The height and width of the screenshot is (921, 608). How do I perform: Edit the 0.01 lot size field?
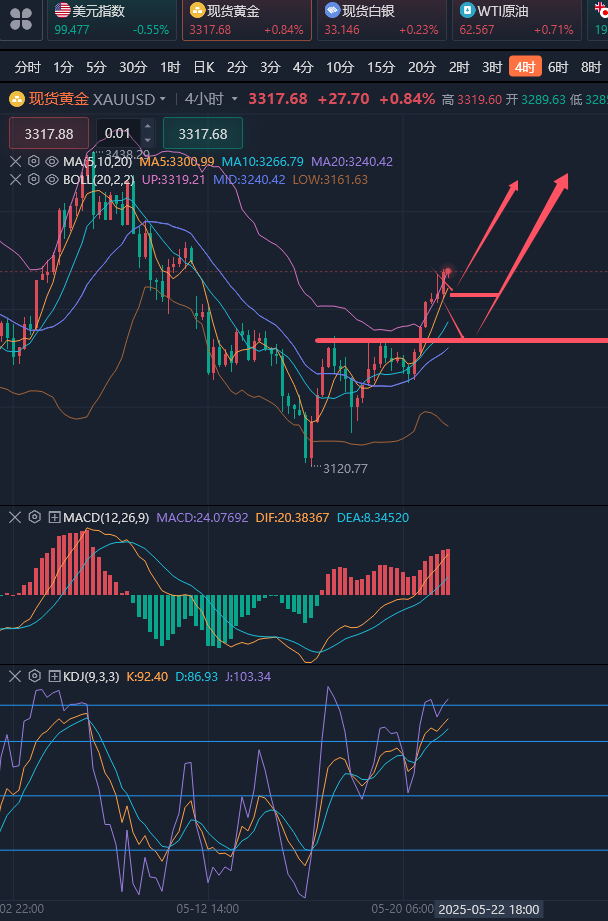(118, 133)
